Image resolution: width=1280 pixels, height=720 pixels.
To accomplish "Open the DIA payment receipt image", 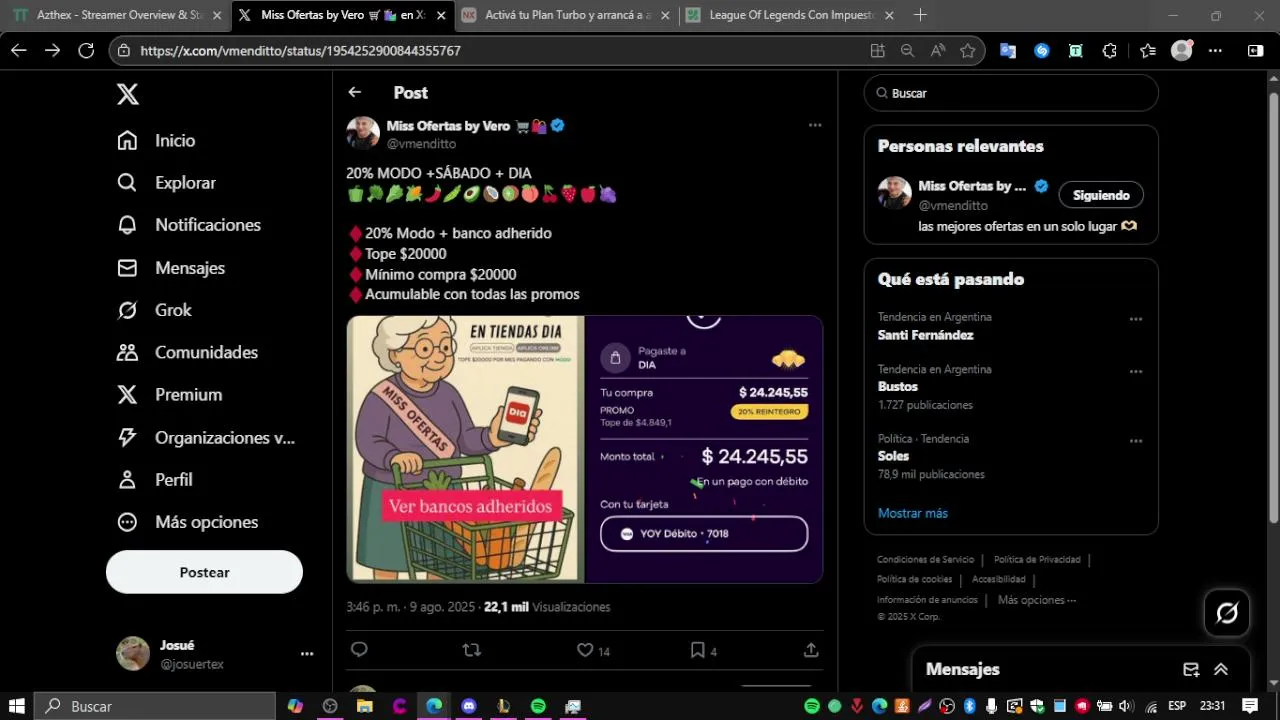I will click(x=704, y=449).
